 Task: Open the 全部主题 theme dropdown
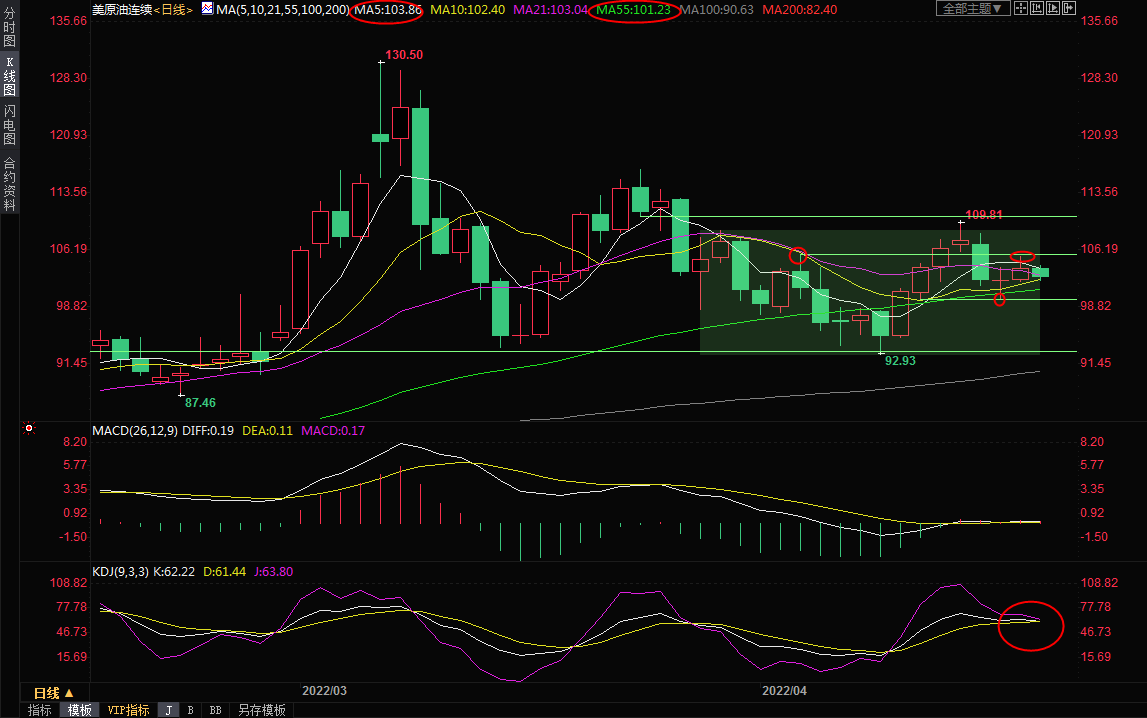click(971, 9)
